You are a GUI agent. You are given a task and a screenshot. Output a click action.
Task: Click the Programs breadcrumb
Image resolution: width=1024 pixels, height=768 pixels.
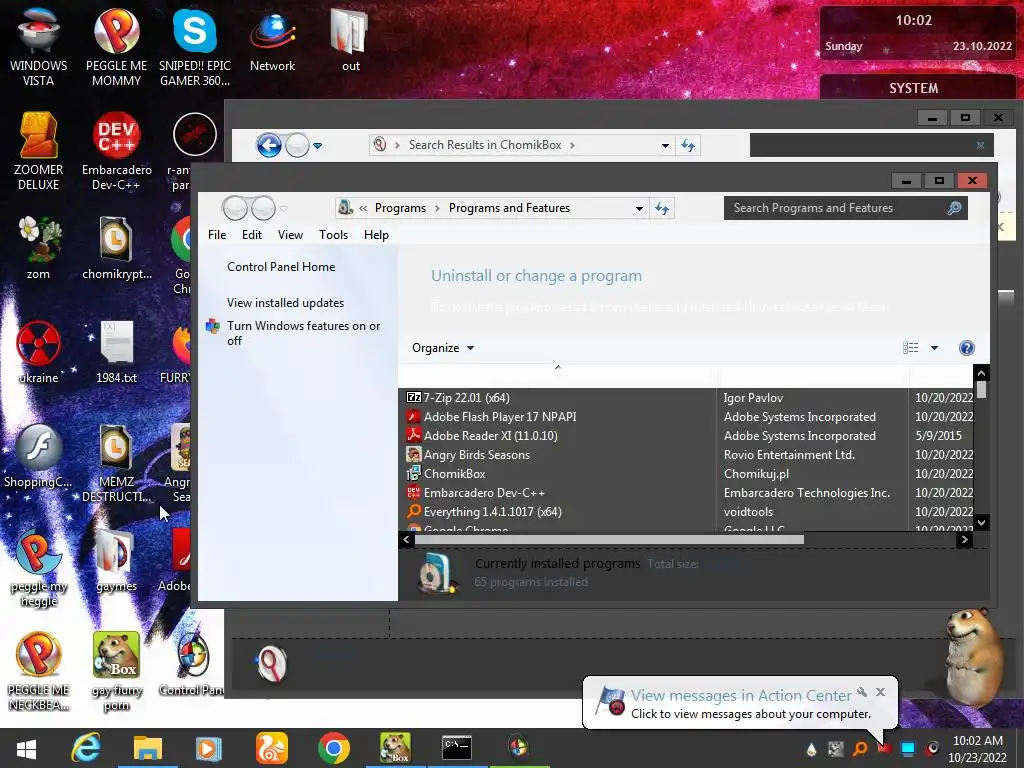click(400, 208)
